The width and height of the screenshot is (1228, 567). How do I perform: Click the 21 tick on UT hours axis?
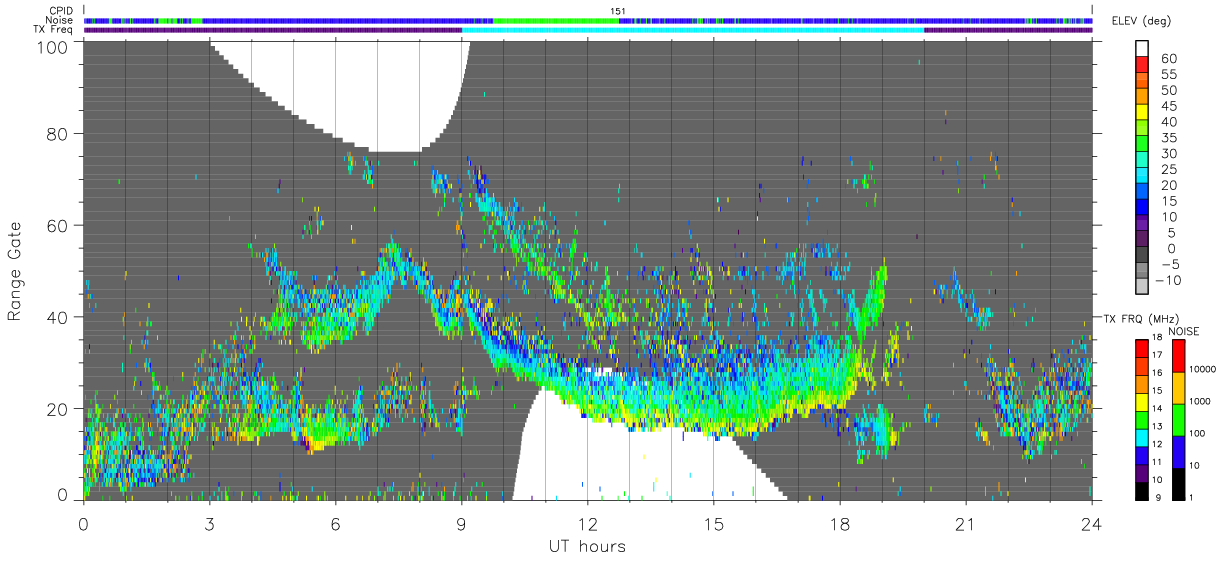966,522
